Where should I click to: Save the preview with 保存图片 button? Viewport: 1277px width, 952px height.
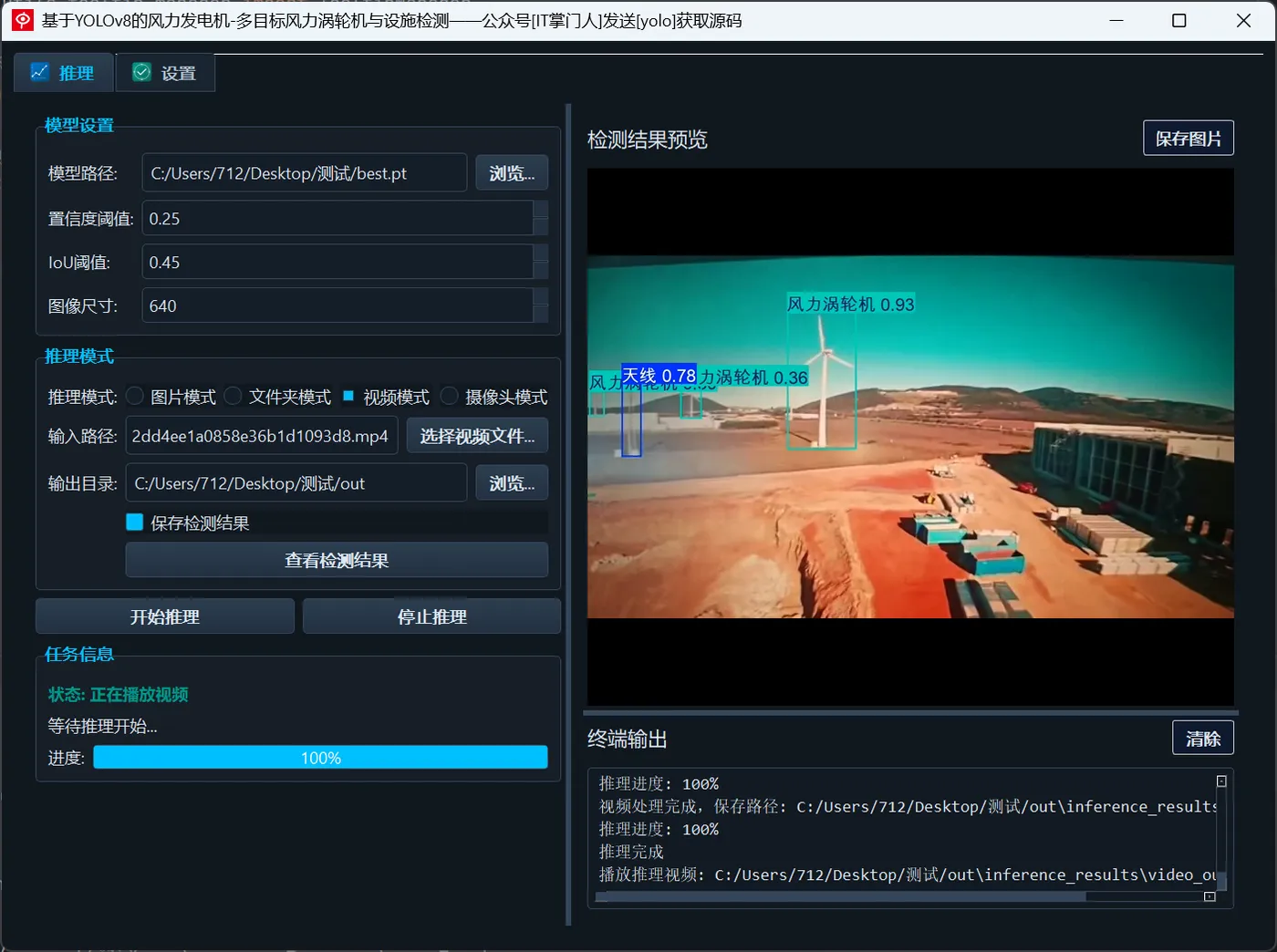pyautogui.click(x=1189, y=139)
